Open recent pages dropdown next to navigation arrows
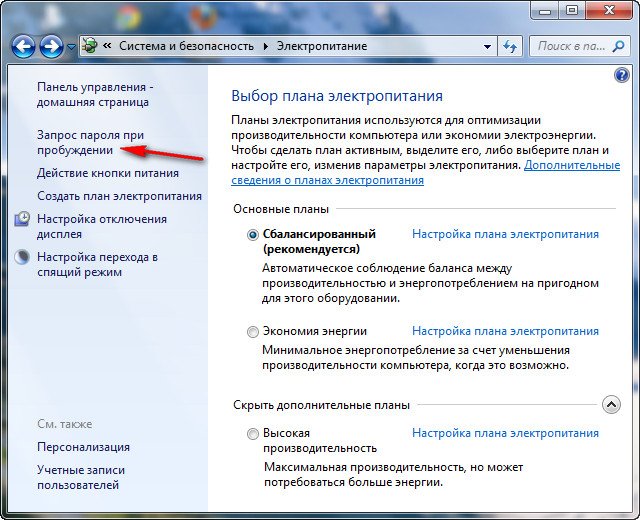Viewport: 640px width, 520px height. point(71,47)
